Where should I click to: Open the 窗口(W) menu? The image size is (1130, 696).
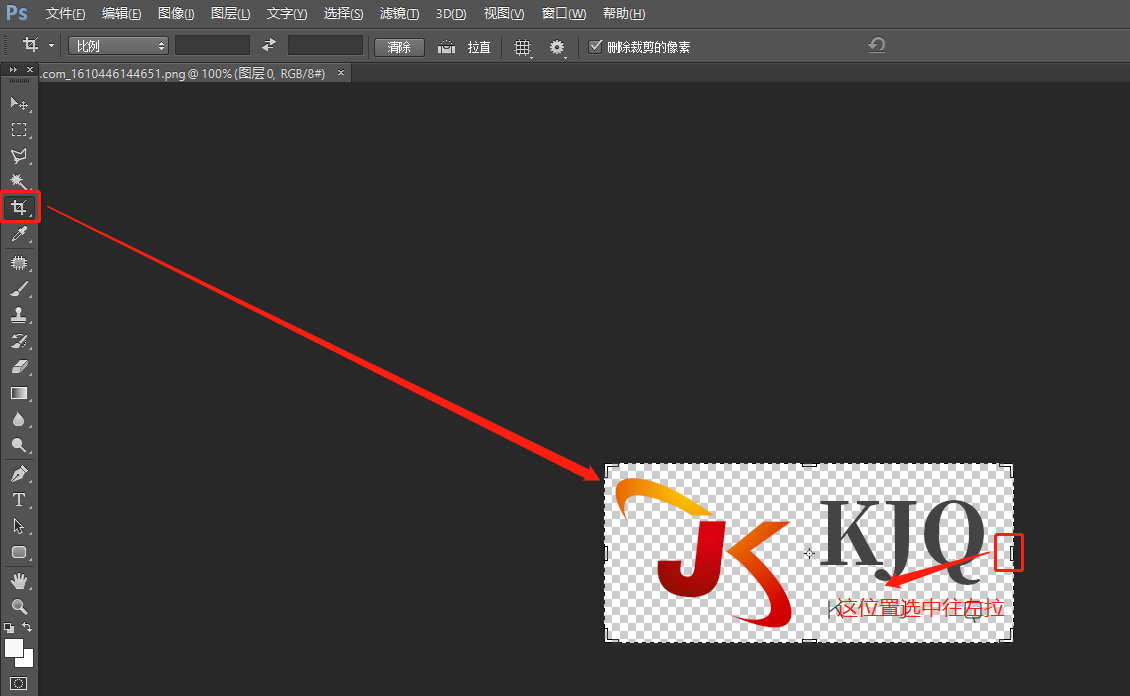click(564, 14)
